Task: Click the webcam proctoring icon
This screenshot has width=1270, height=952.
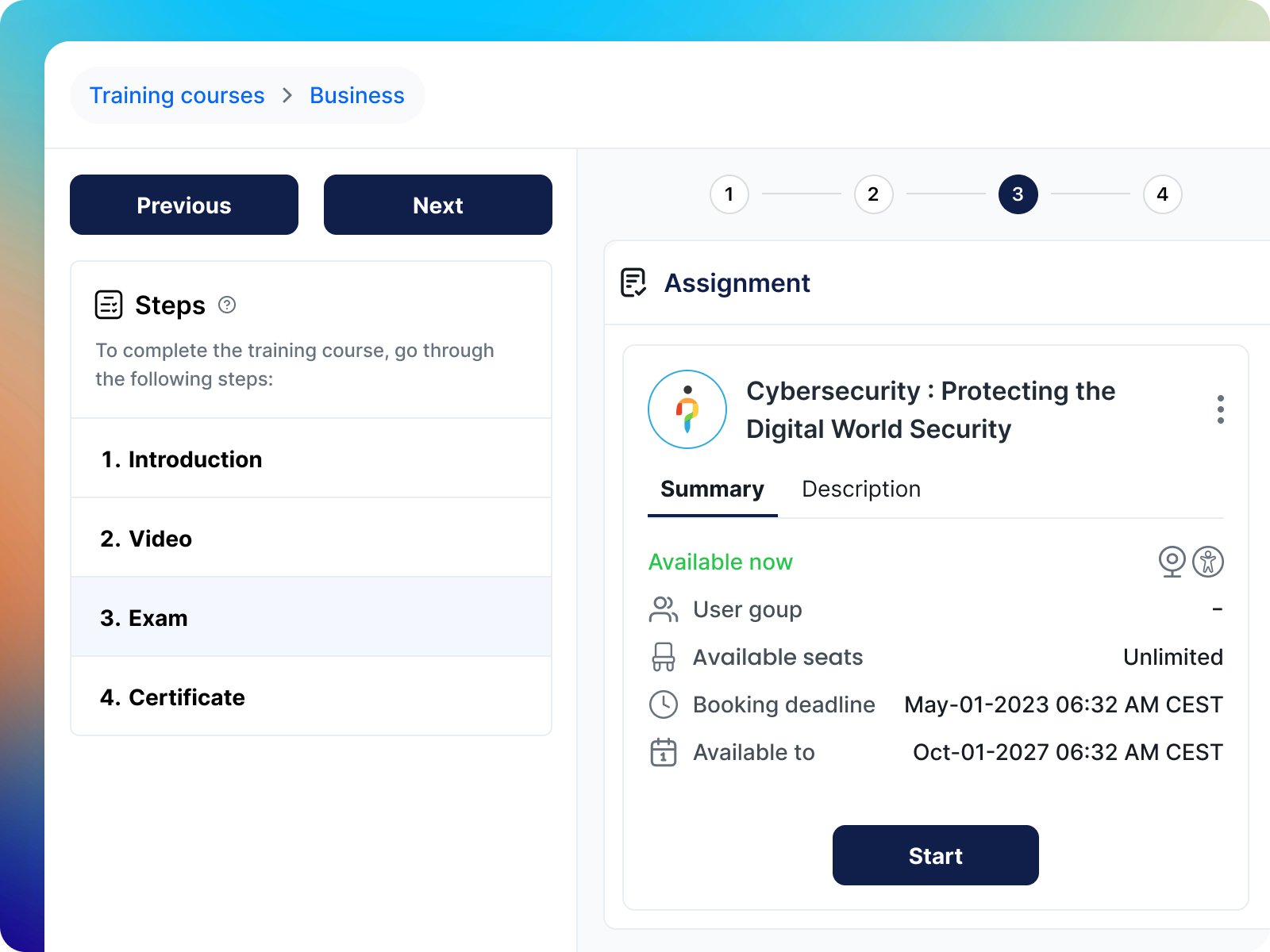Action: 1172,562
